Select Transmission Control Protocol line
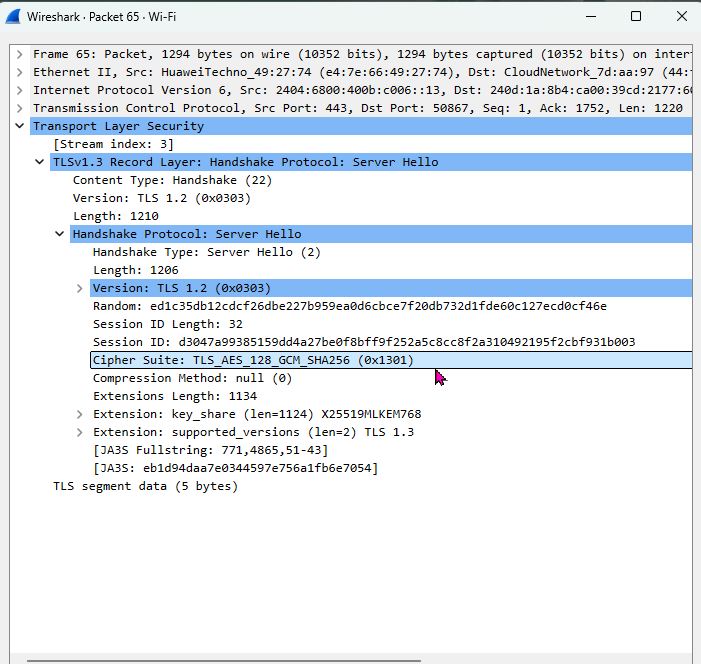Screen dimensions: 701x664 click(361, 108)
